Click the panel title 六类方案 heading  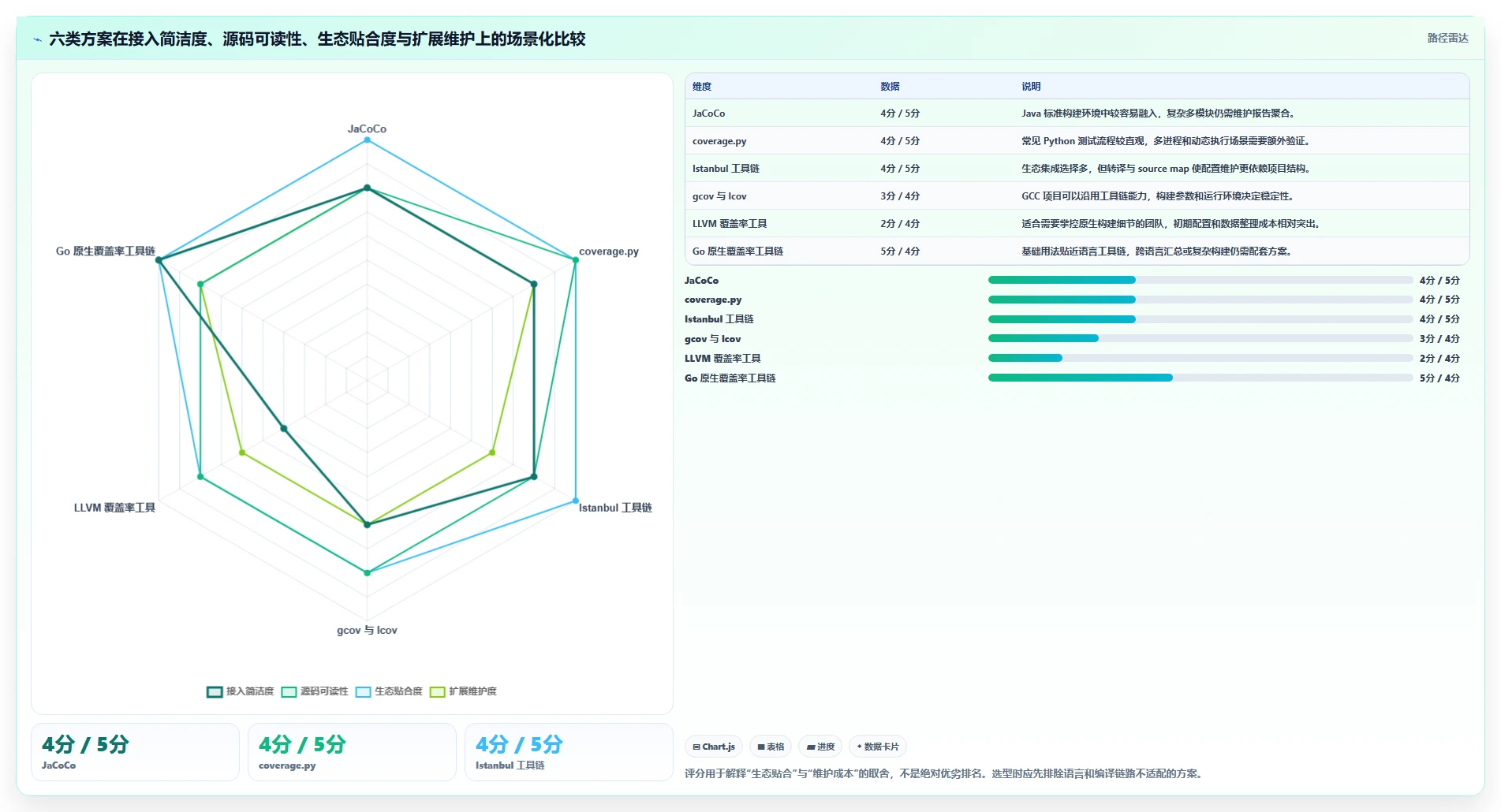coord(317,39)
